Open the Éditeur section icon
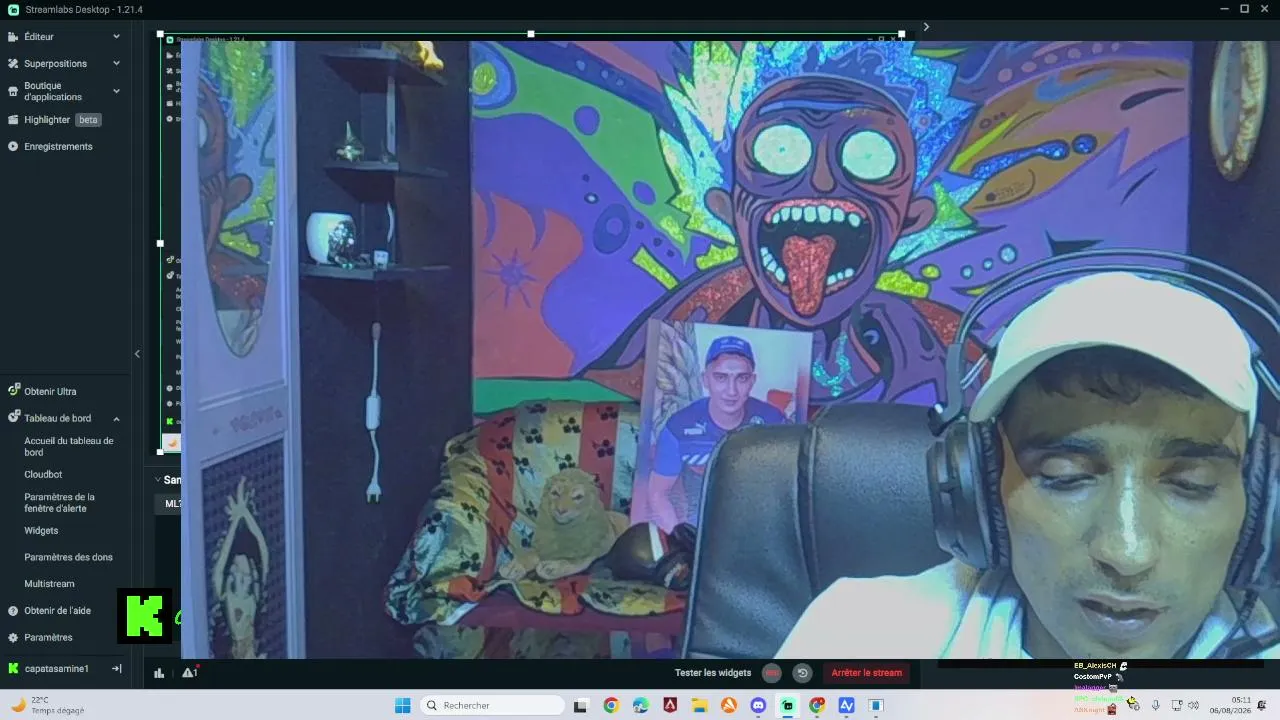 (13, 37)
